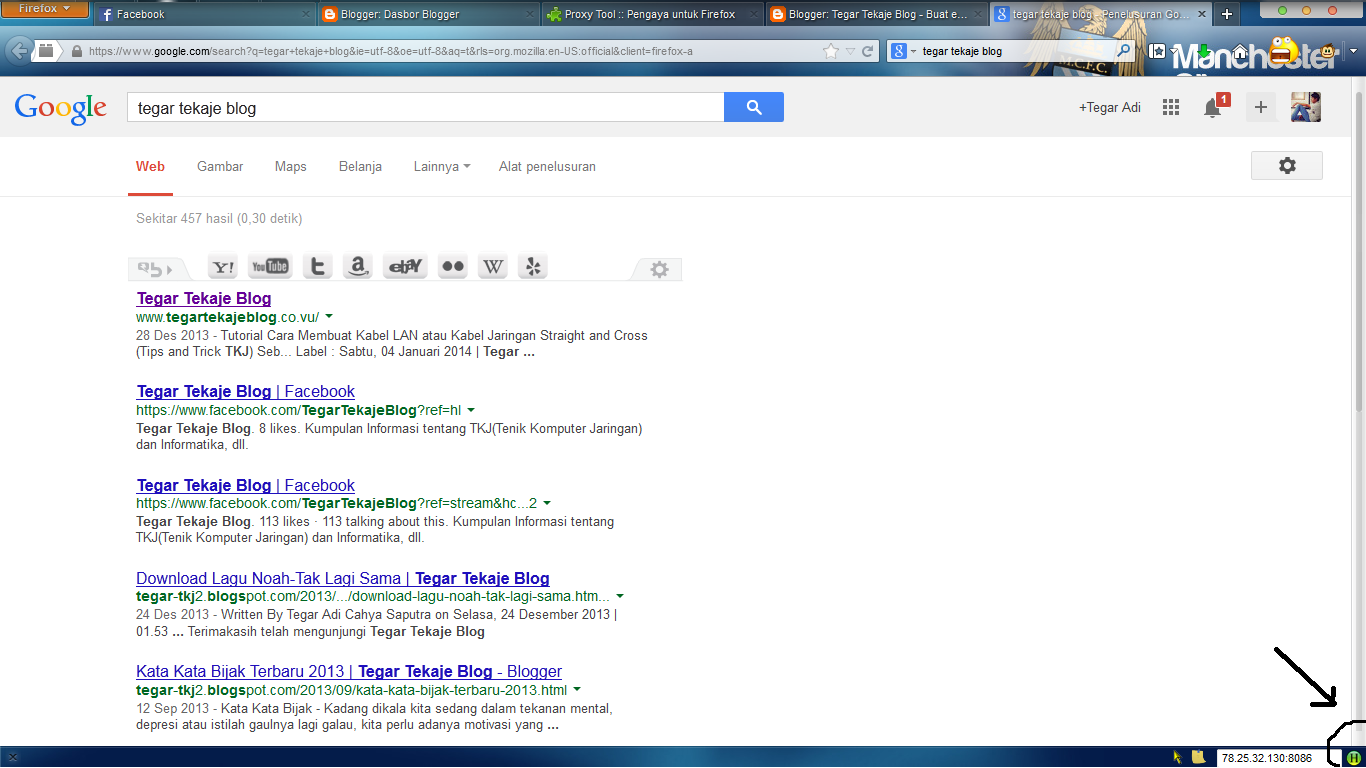Click the 'Sekitar 457 hasil (0,30 detik)' text
This screenshot has height=768, width=1366.
pyautogui.click(x=219, y=218)
